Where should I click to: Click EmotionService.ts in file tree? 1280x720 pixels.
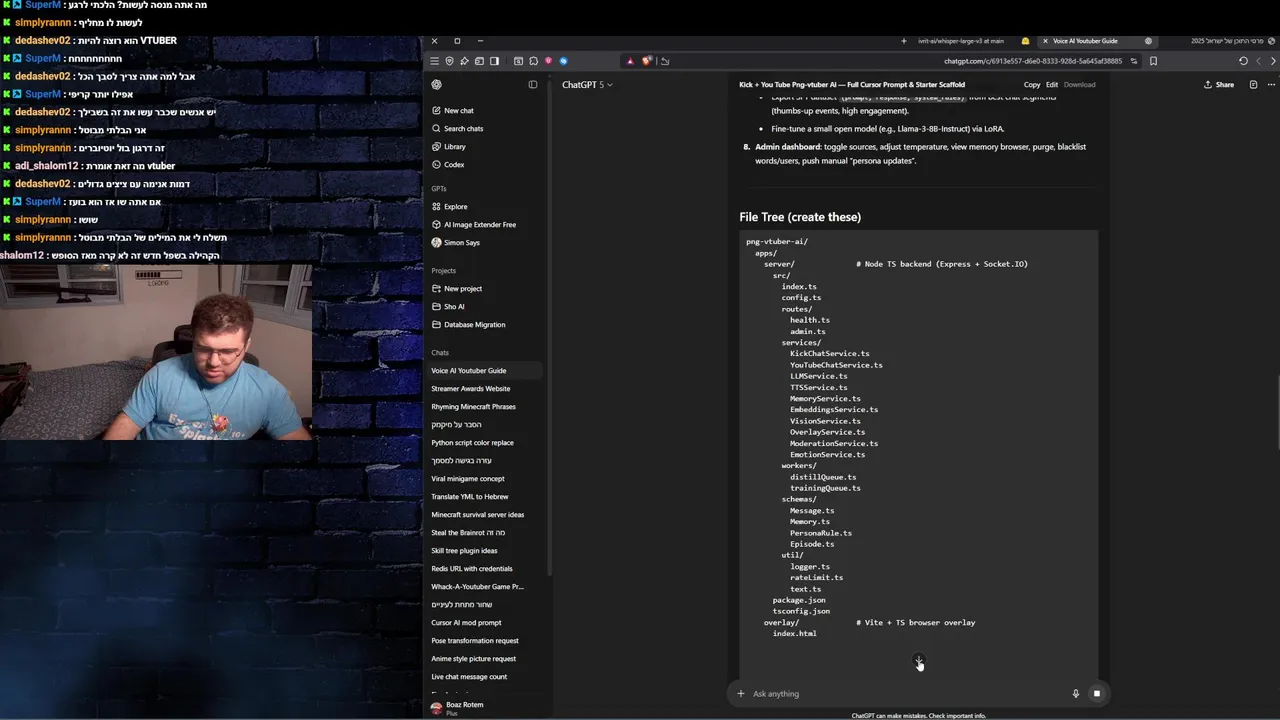[827, 455]
